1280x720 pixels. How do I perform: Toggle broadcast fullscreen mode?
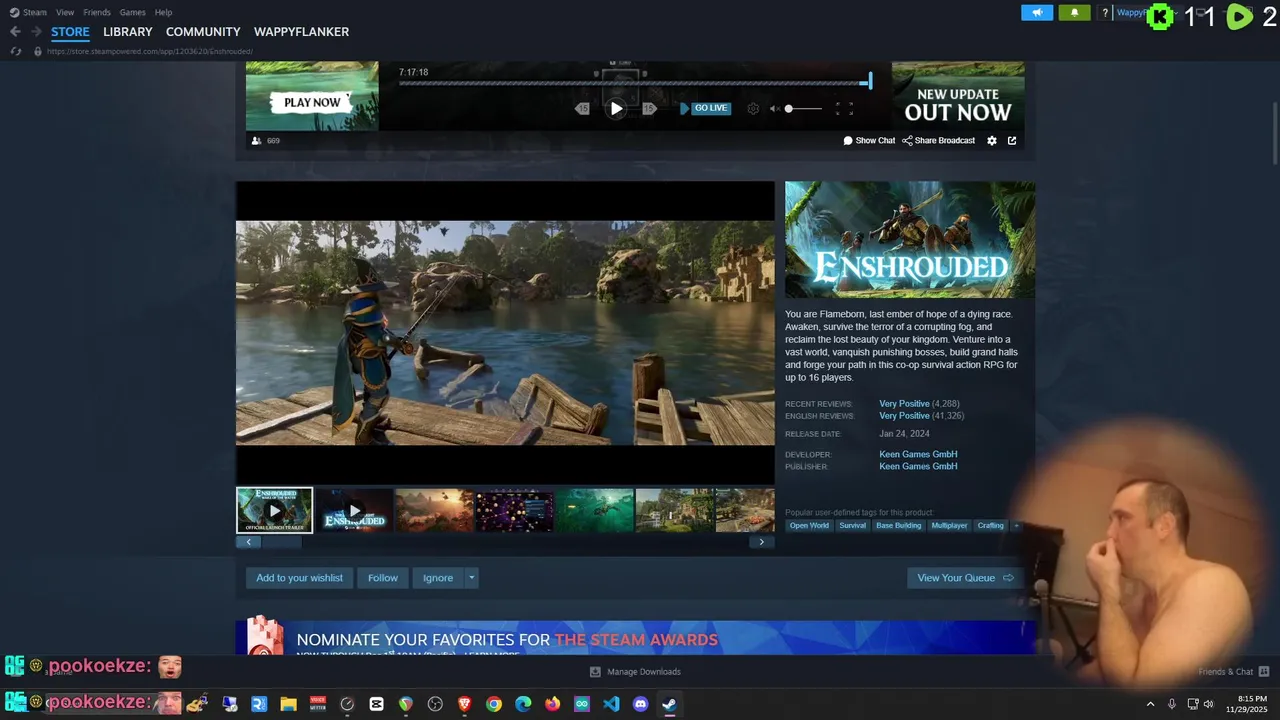coord(844,108)
